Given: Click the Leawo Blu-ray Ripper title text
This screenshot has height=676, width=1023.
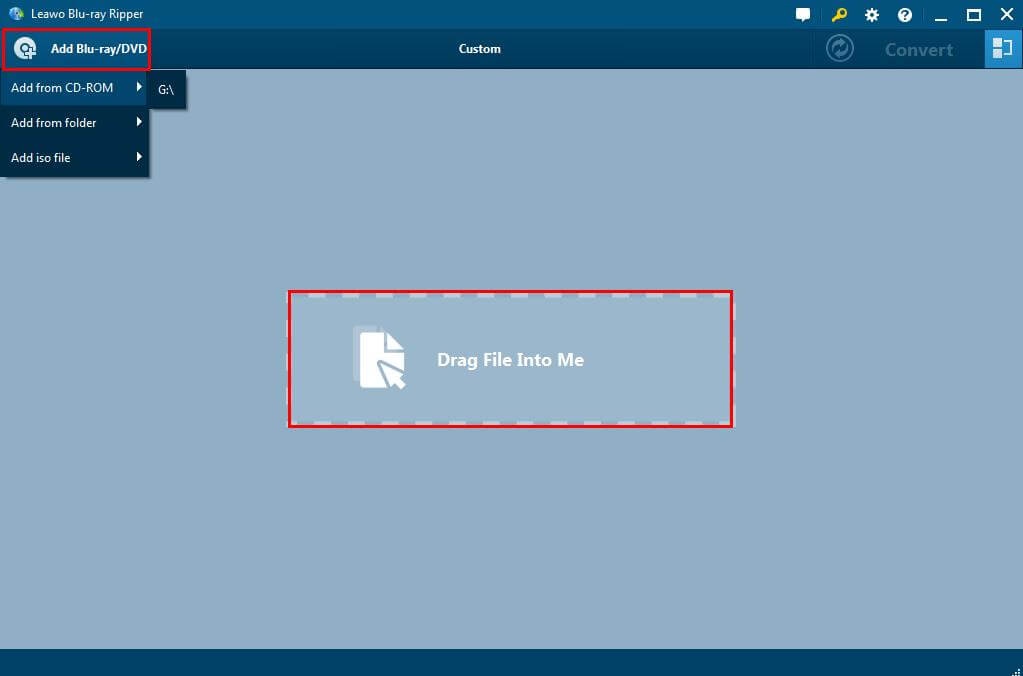Looking at the screenshot, I should click(x=87, y=14).
